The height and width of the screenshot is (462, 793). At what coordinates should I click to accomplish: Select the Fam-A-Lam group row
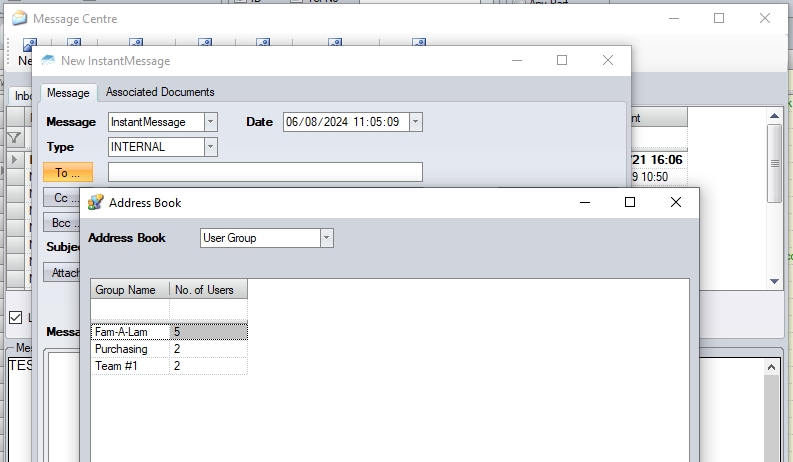coord(169,332)
